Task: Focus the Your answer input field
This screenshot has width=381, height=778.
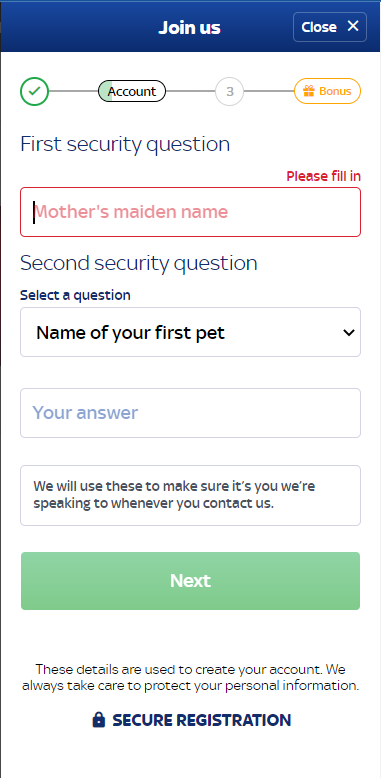Action: pyautogui.click(x=190, y=413)
